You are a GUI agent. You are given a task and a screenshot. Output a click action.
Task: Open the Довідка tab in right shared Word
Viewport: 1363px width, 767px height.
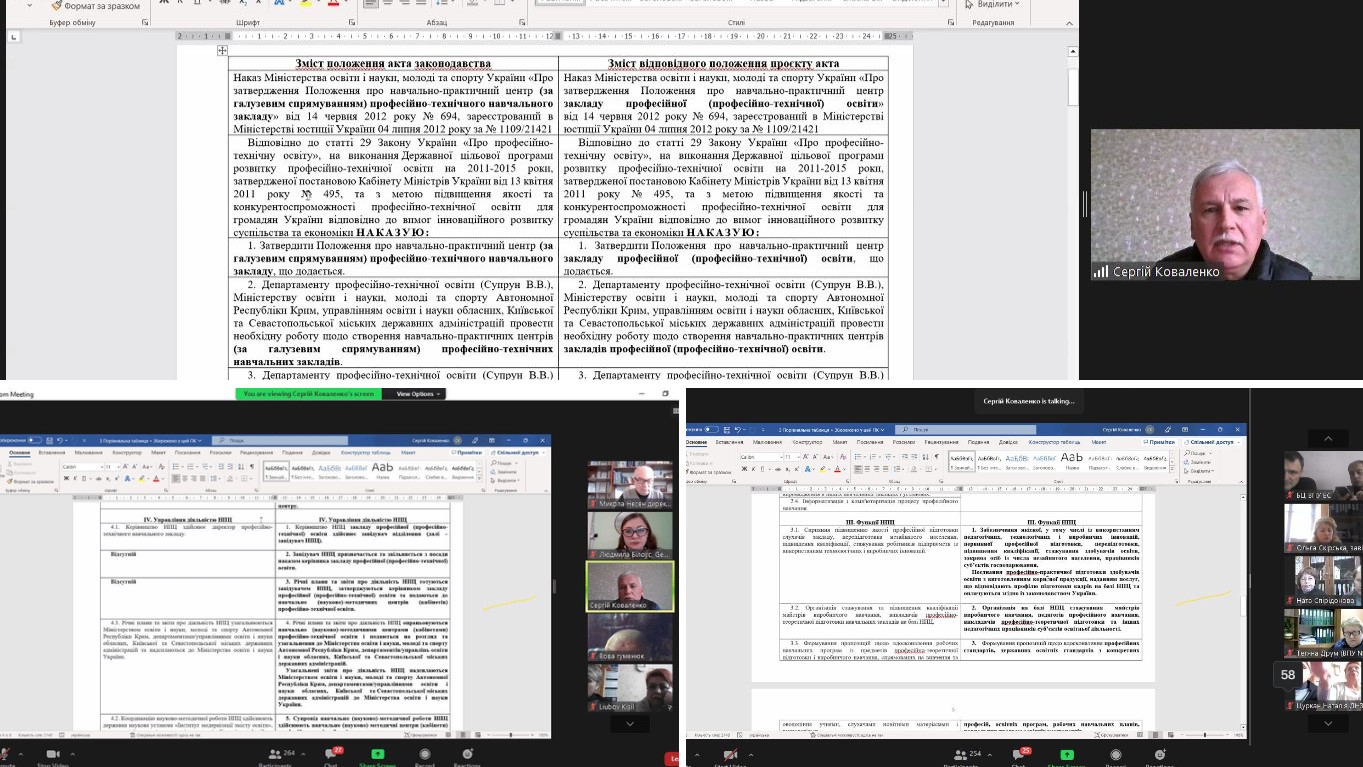click(x=1007, y=441)
